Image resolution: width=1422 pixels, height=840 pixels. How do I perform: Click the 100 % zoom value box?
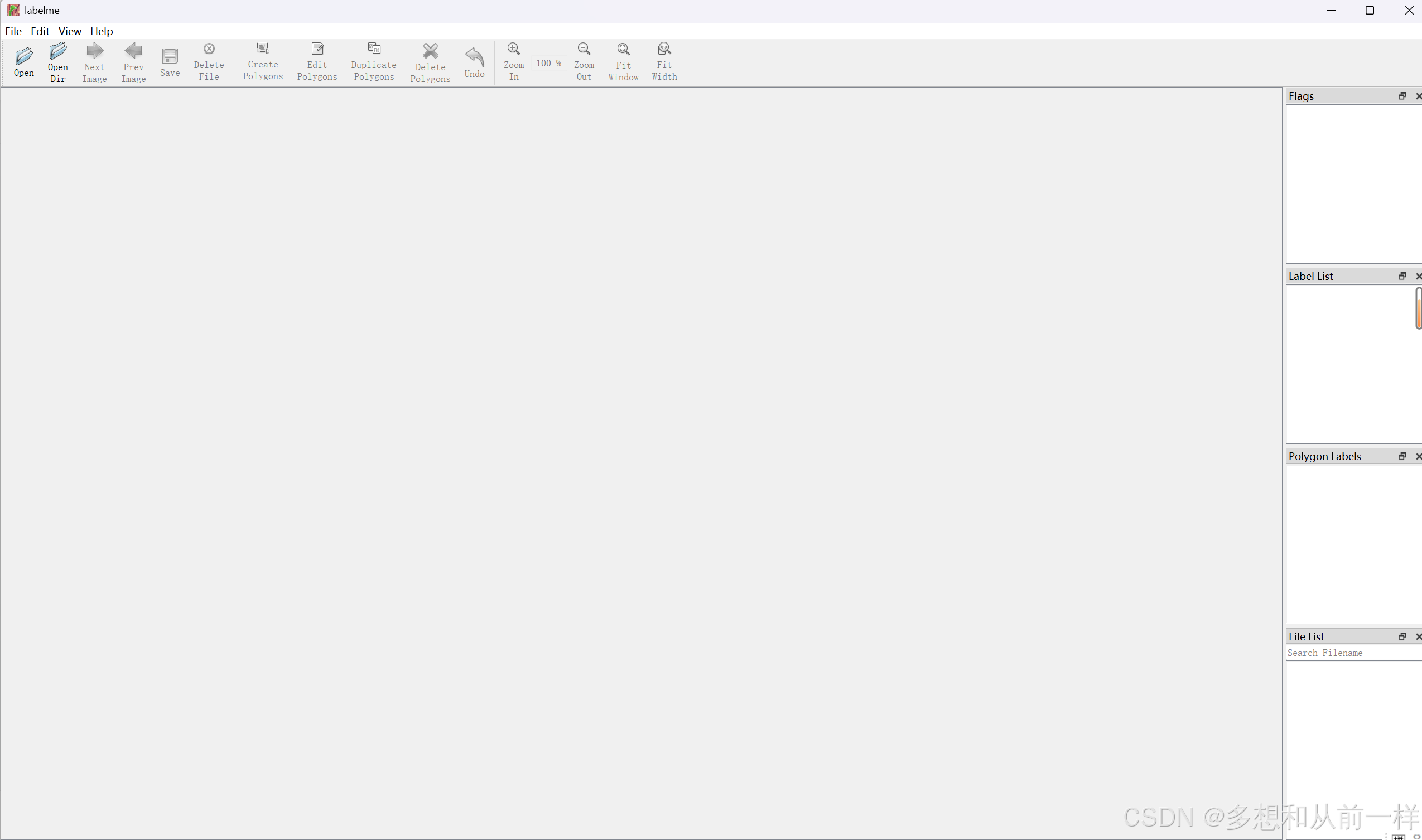tap(548, 64)
